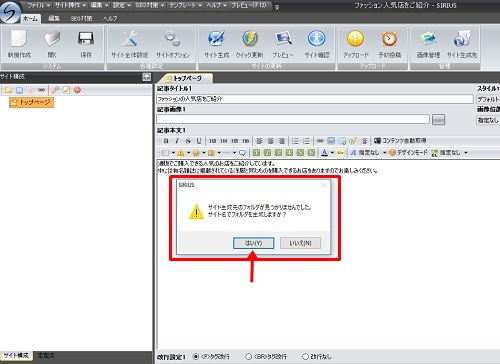Click the tag icon in site structure toolbar
The width and height of the screenshot is (500, 364).
tap(31, 90)
